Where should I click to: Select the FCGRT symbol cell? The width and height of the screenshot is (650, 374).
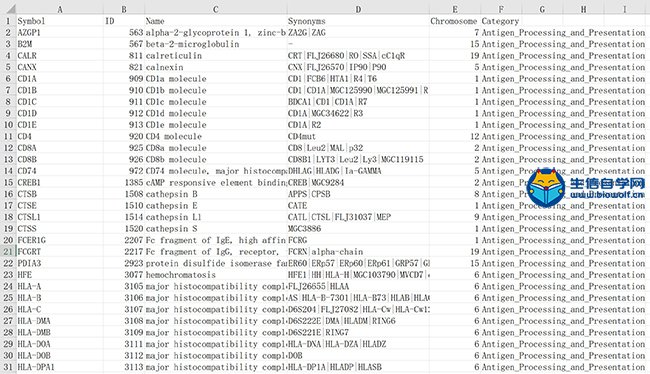click(60, 252)
